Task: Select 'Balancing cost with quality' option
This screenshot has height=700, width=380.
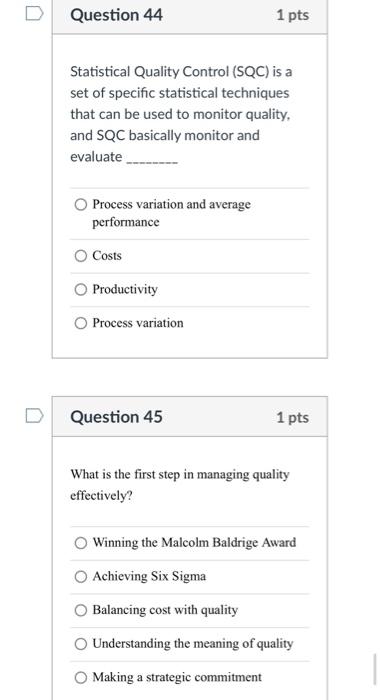Action: tap(80, 610)
